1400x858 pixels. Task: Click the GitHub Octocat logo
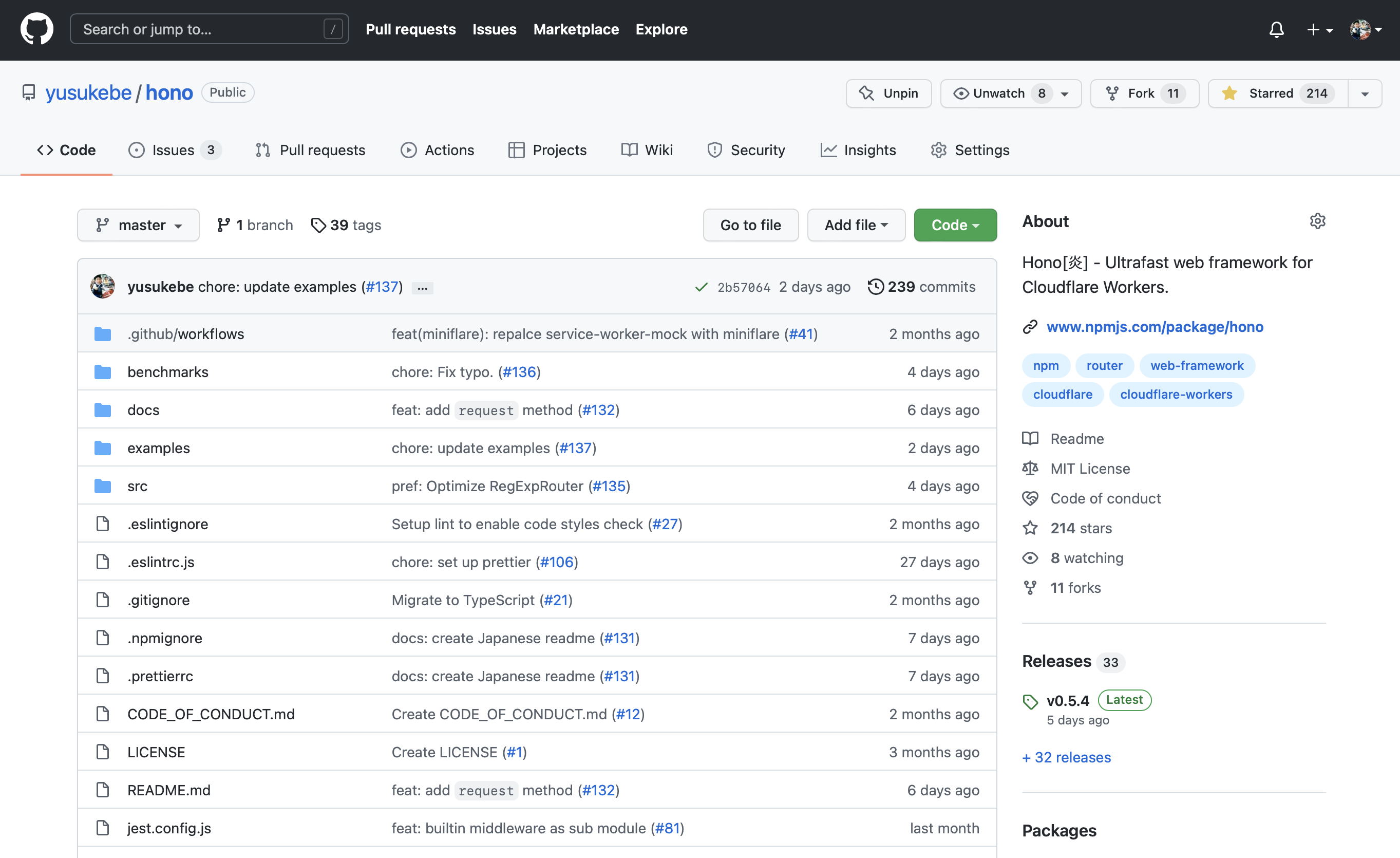[x=37, y=29]
